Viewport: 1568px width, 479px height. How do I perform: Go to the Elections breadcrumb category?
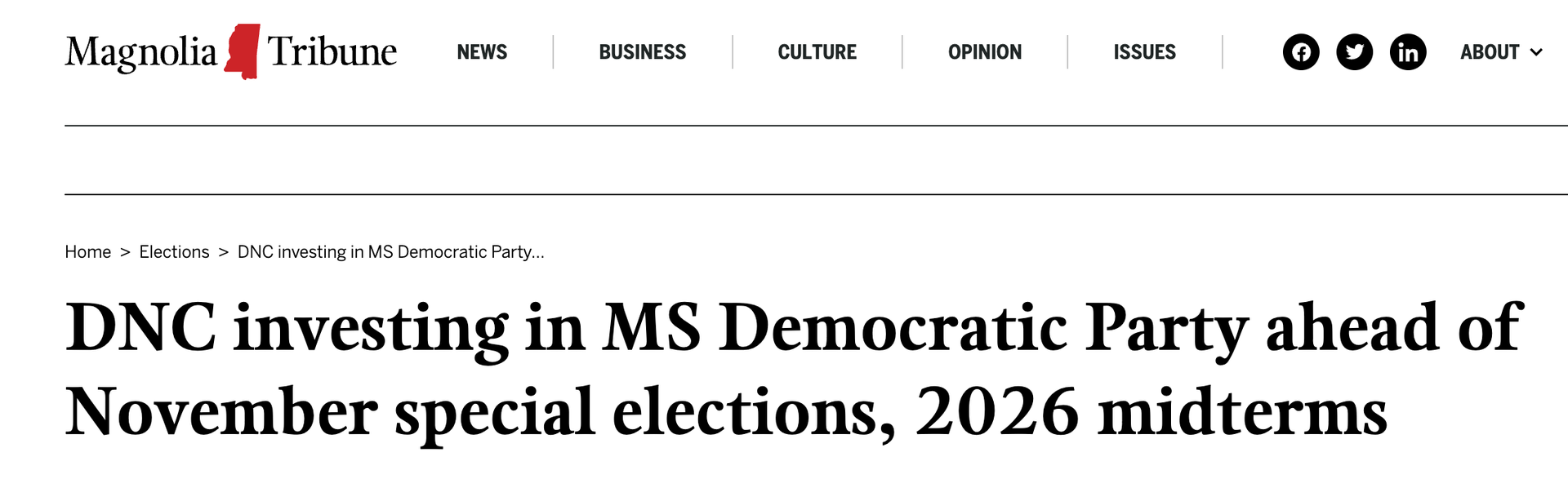(174, 252)
